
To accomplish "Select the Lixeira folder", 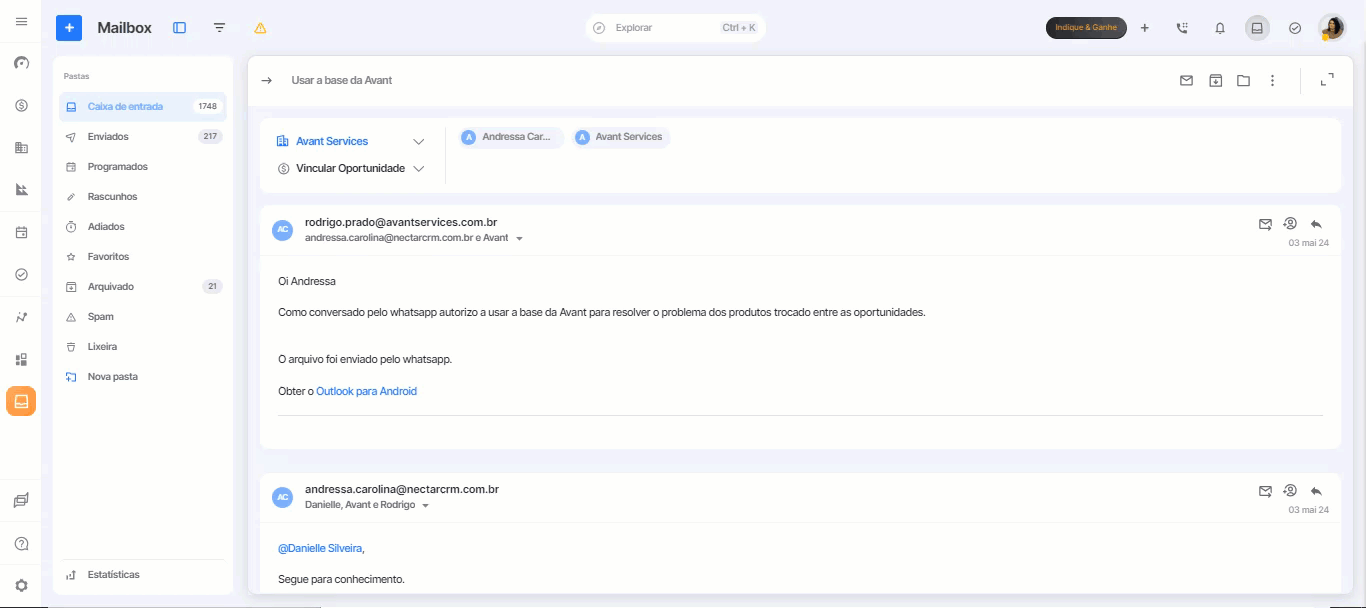I will [x=143, y=346].
